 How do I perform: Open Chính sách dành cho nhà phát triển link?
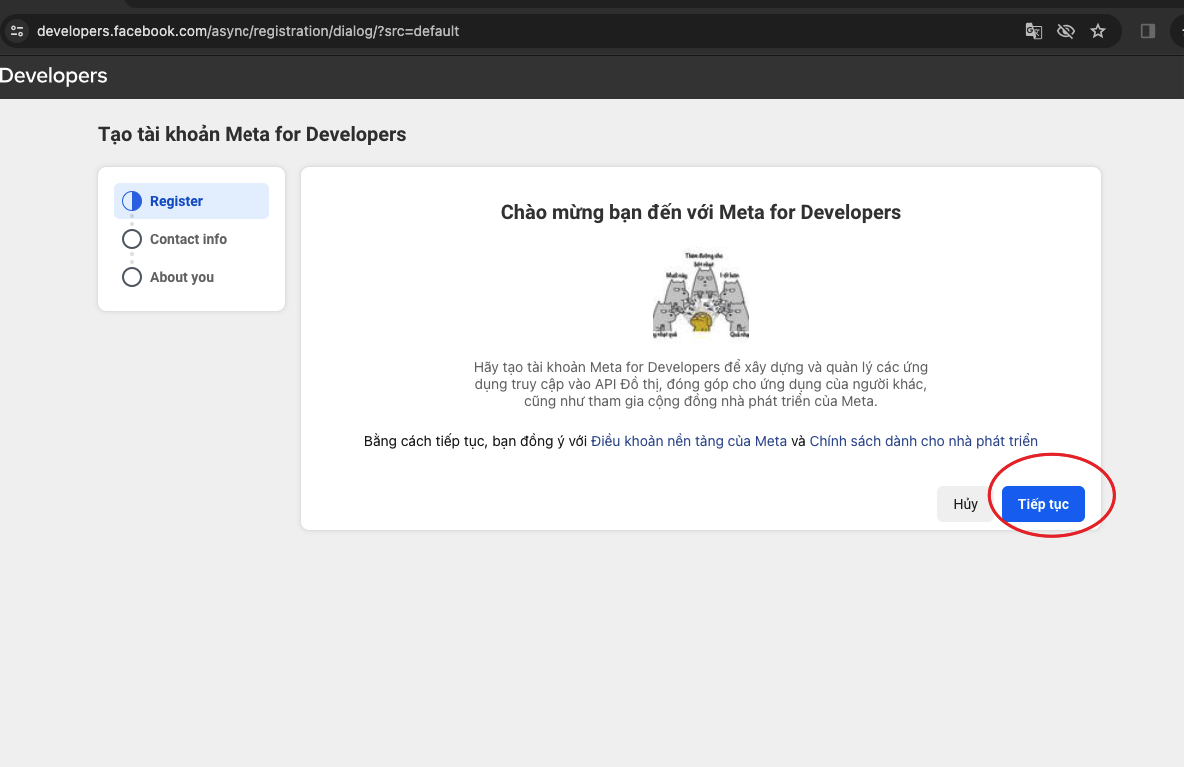coord(923,441)
